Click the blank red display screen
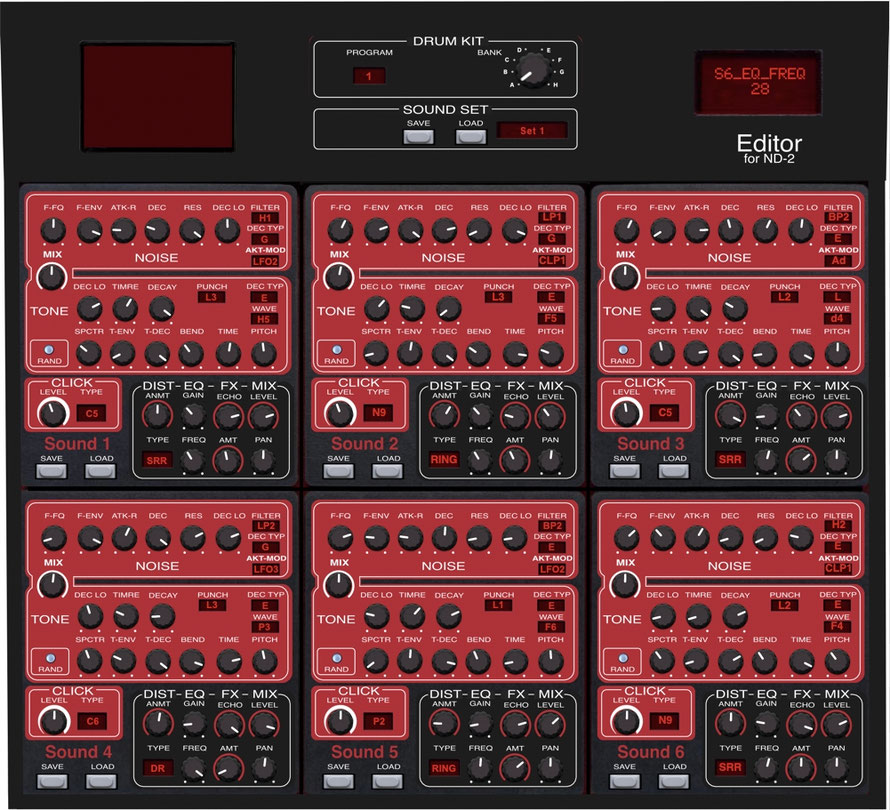The width and height of the screenshot is (890, 810). click(158, 96)
